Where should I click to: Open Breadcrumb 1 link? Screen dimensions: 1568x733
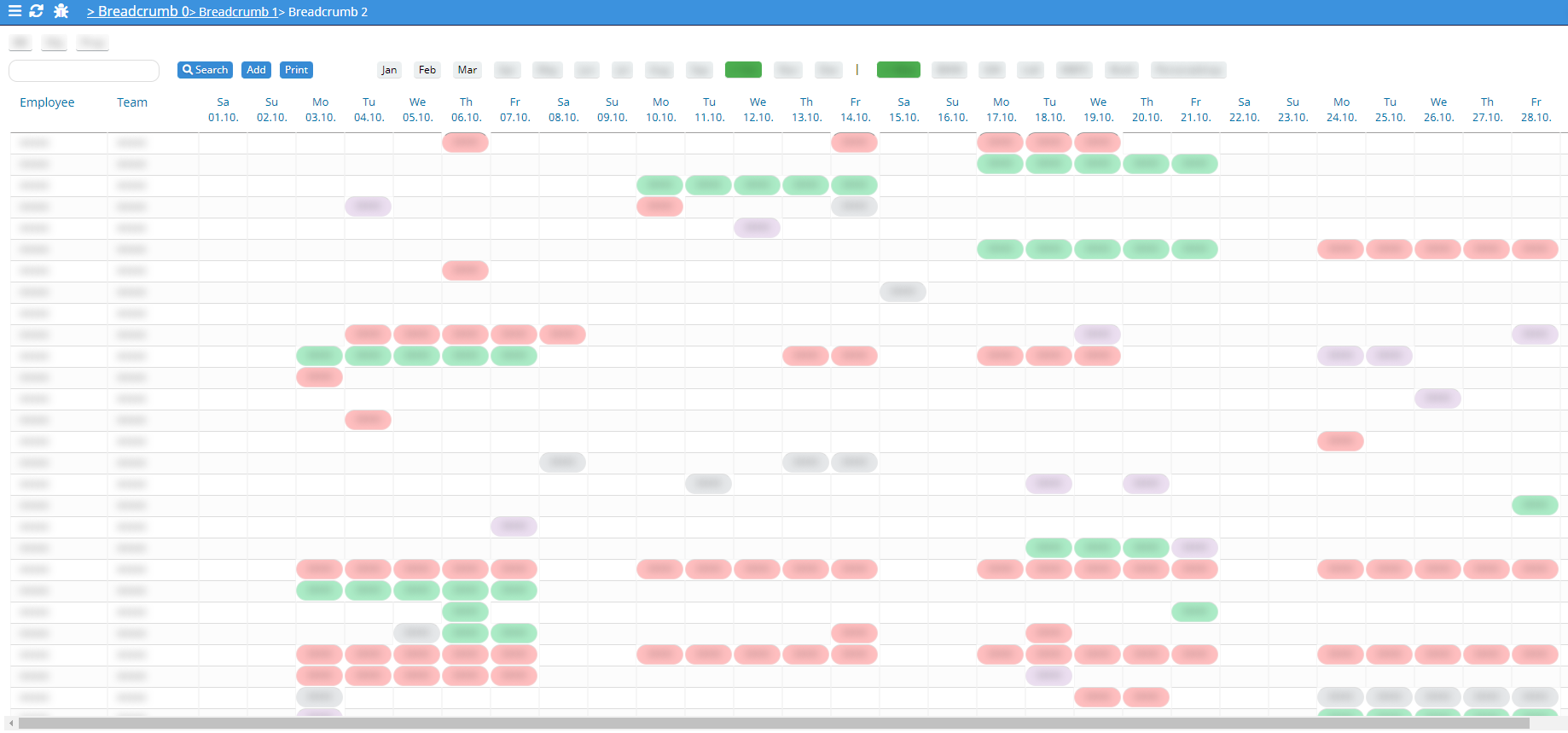point(236,12)
